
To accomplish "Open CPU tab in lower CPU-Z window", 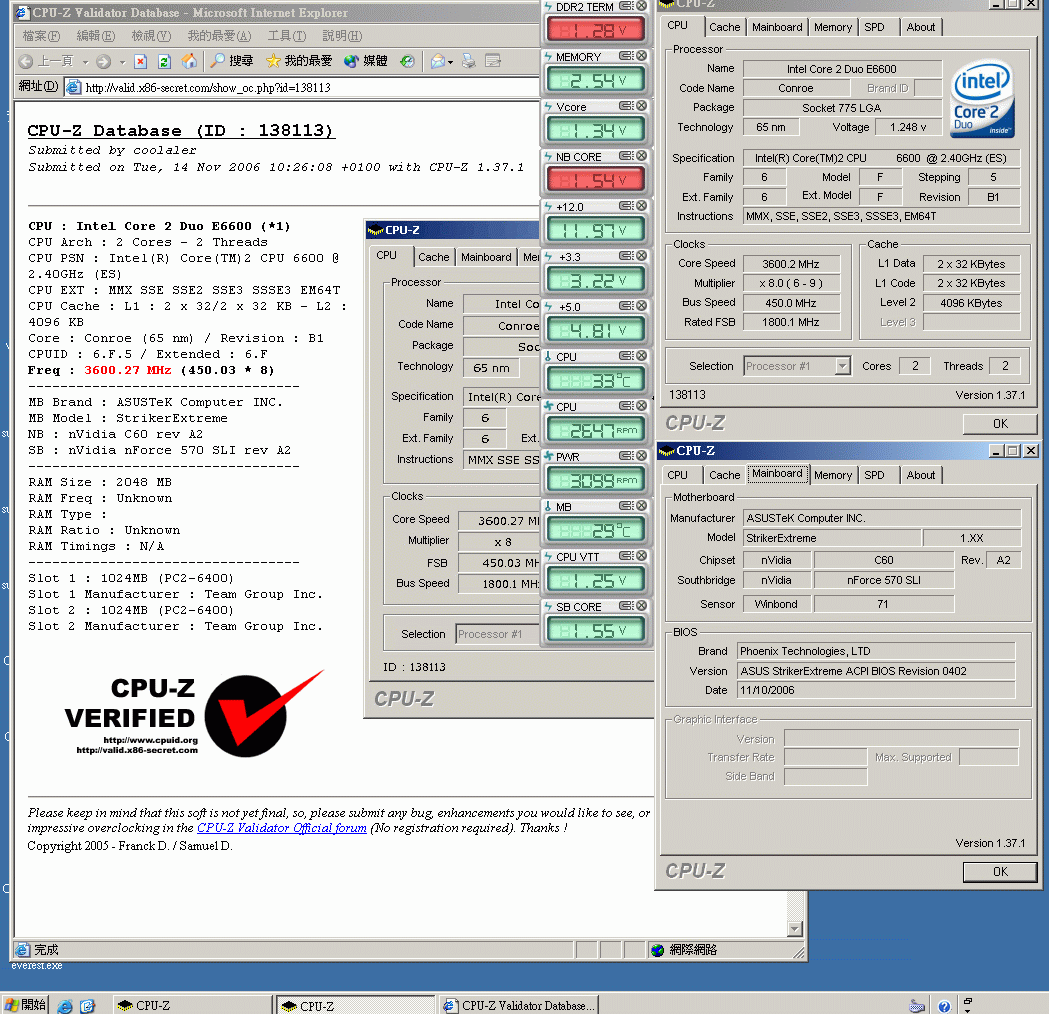I will pyautogui.click(x=678, y=475).
